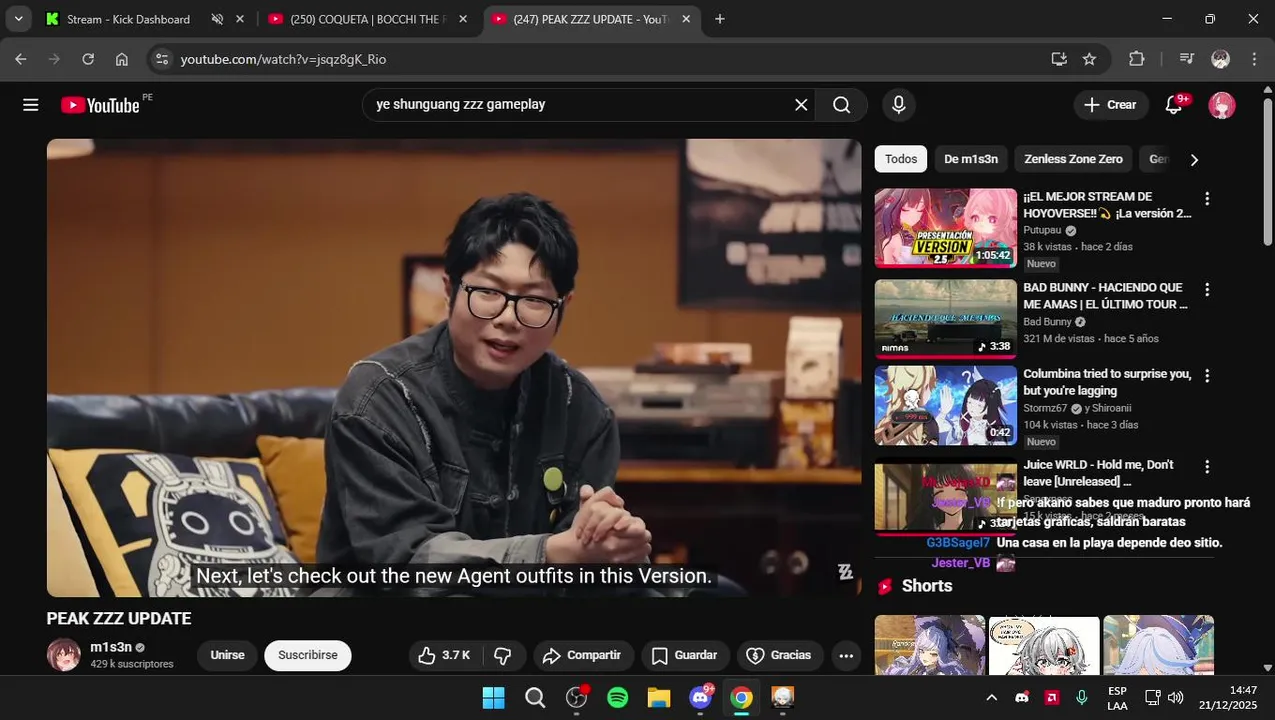Open Discord from the taskbar
This screenshot has width=1275, height=720.
(x=701, y=697)
